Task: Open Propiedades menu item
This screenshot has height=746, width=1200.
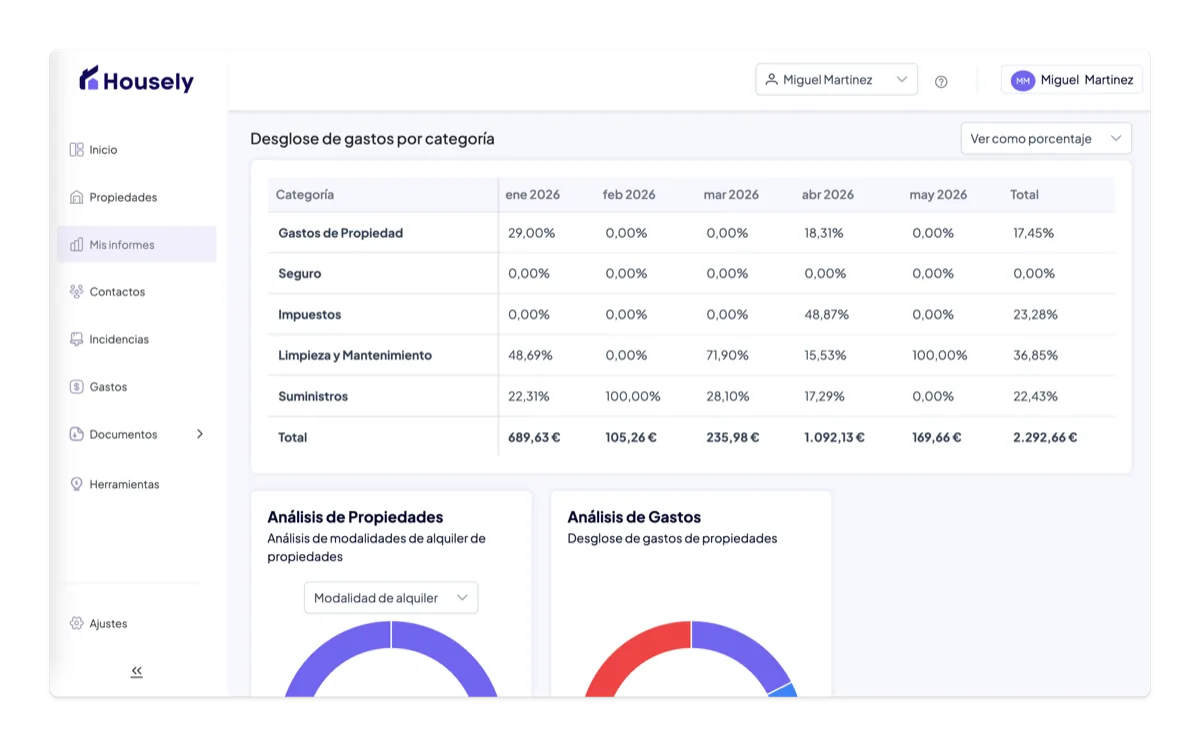Action: (x=136, y=197)
